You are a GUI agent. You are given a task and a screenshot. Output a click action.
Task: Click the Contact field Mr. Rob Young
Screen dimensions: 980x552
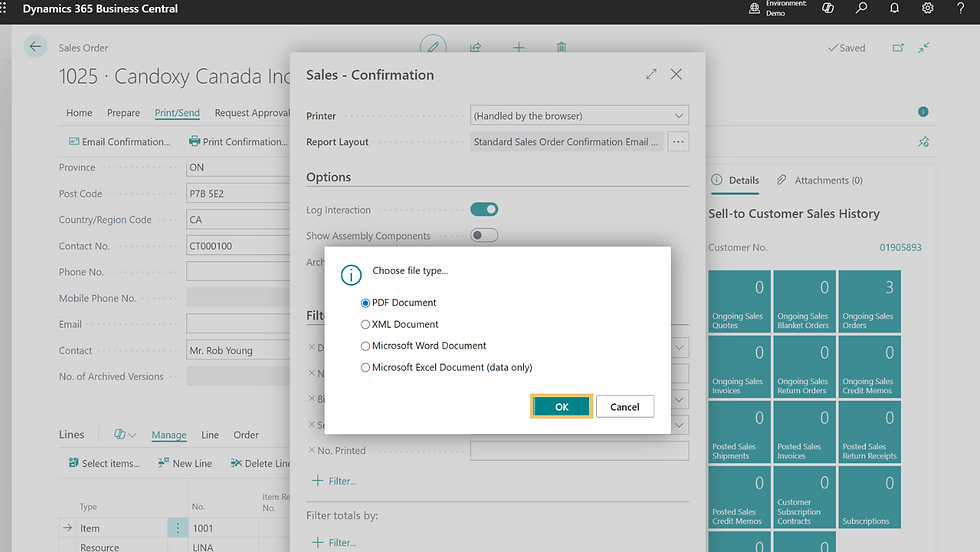(x=238, y=351)
